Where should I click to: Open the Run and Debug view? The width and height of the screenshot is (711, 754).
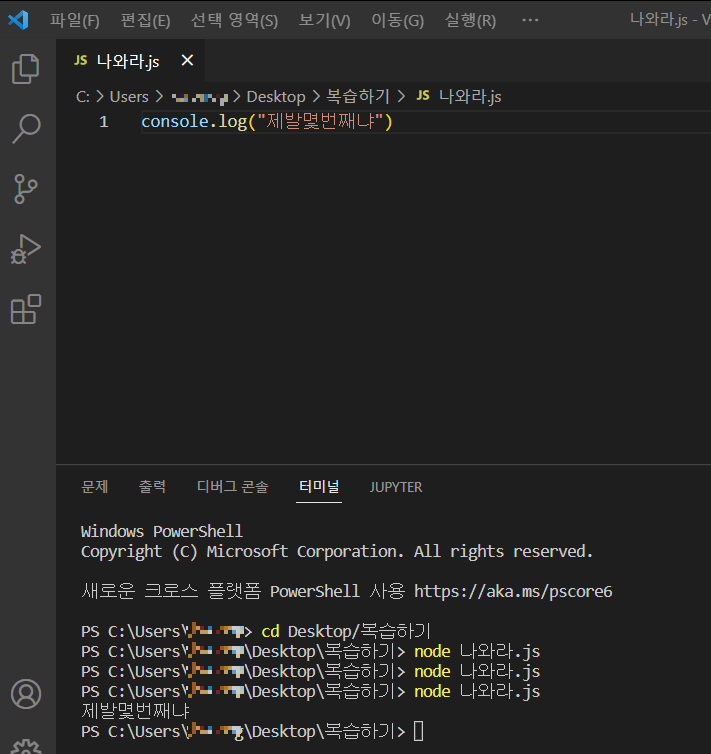click(26, 249)
